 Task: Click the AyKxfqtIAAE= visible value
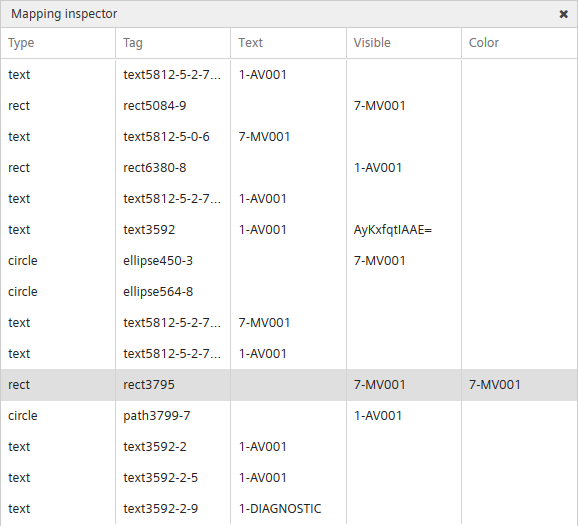(393, 230)
